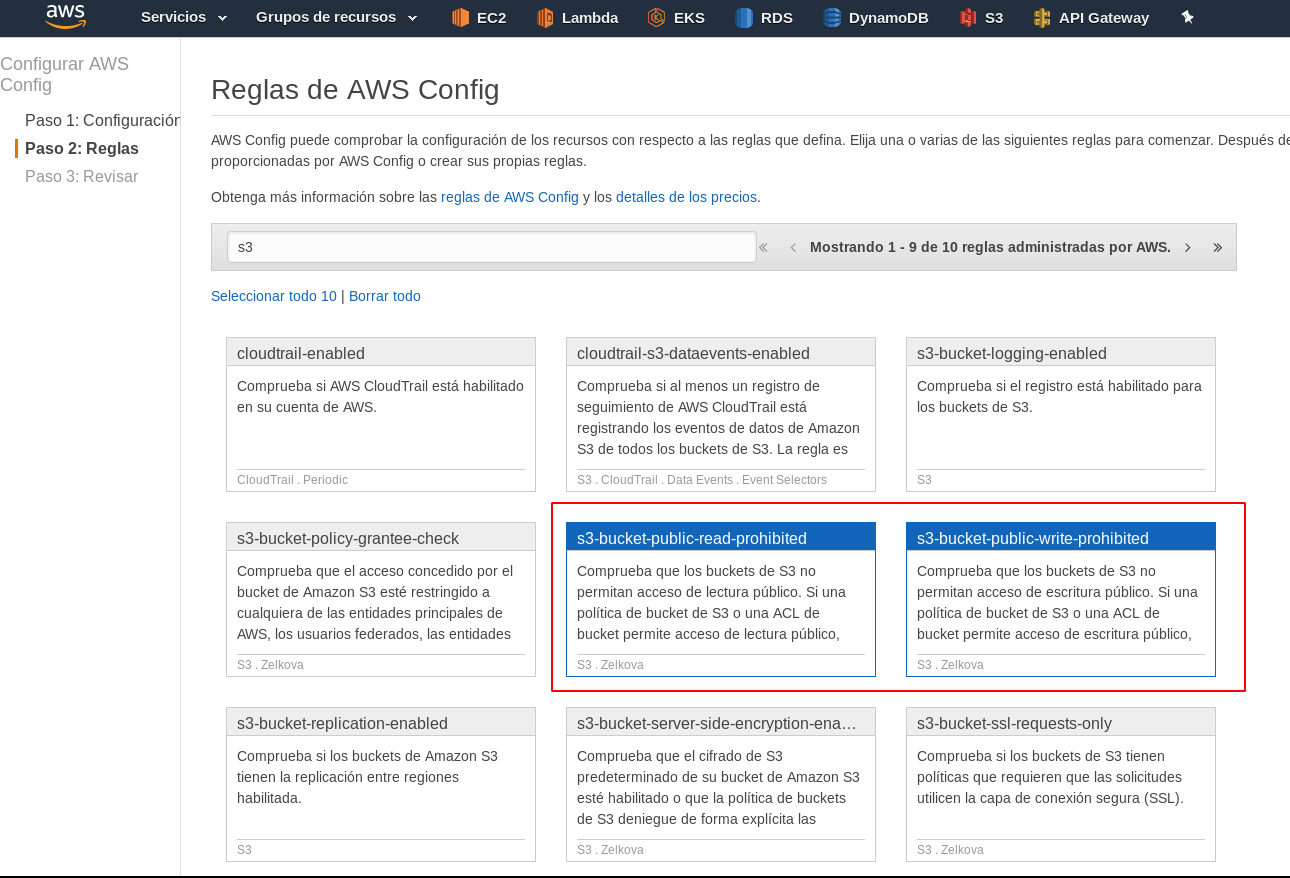Click Seleccionar todo 10 link

tap(273, 296)
